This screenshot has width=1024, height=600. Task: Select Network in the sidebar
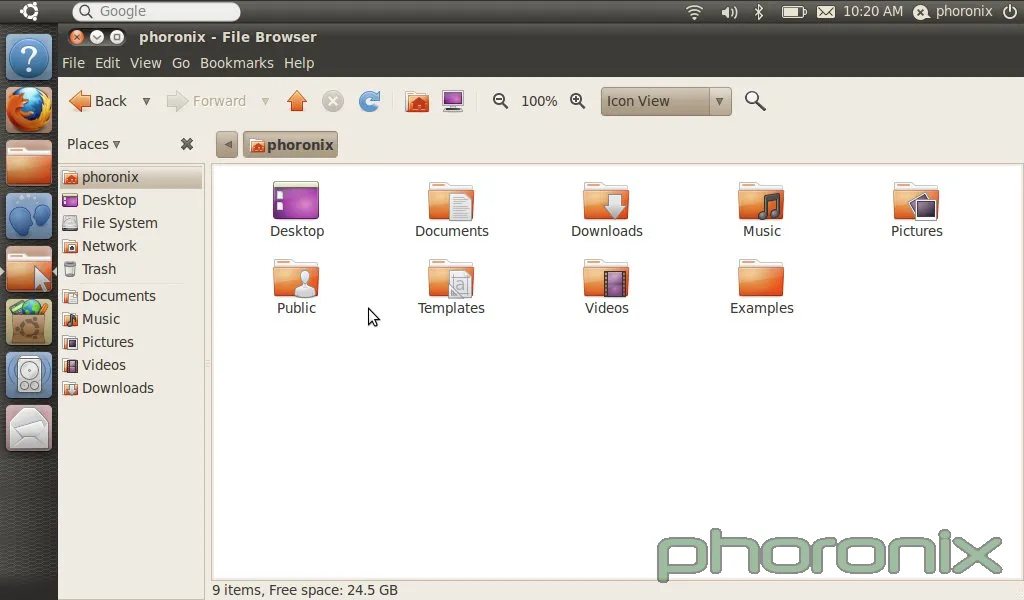tap(132, 245)
